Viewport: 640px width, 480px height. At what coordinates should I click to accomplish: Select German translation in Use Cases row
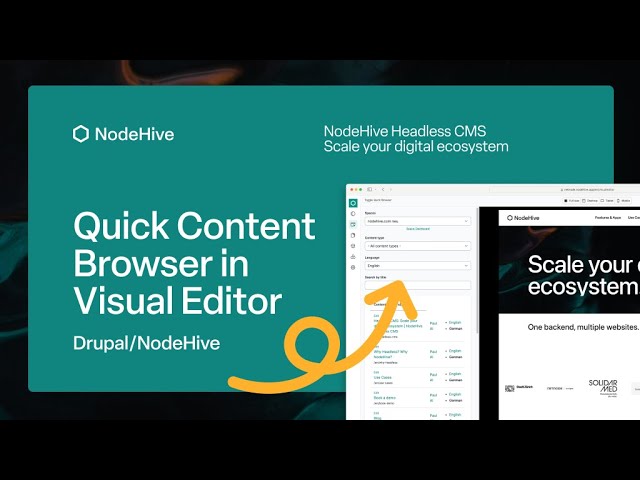[456, 380]
